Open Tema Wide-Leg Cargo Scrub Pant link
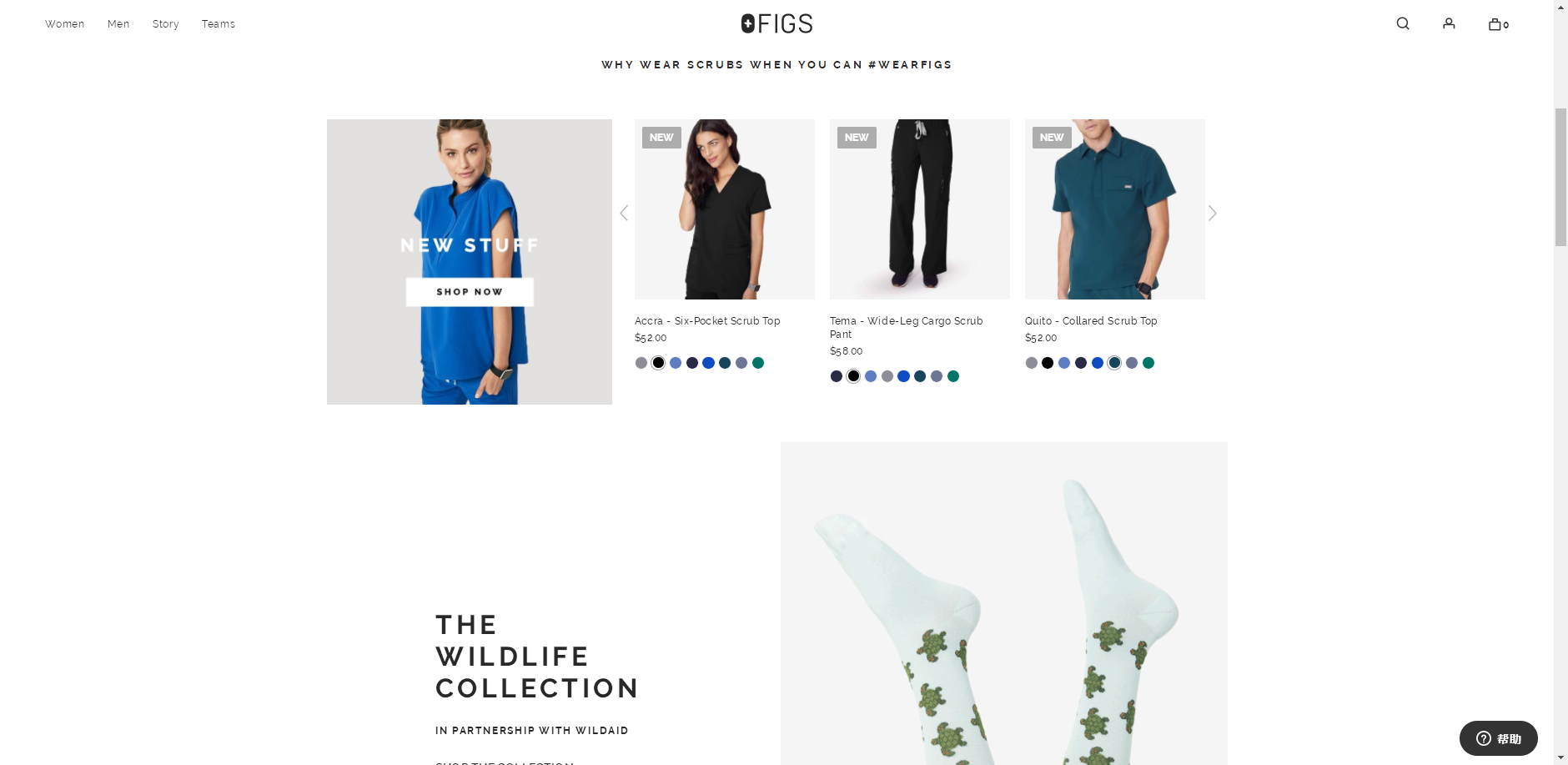Viewport: 1568px width, 765px height. pos(907,327)
